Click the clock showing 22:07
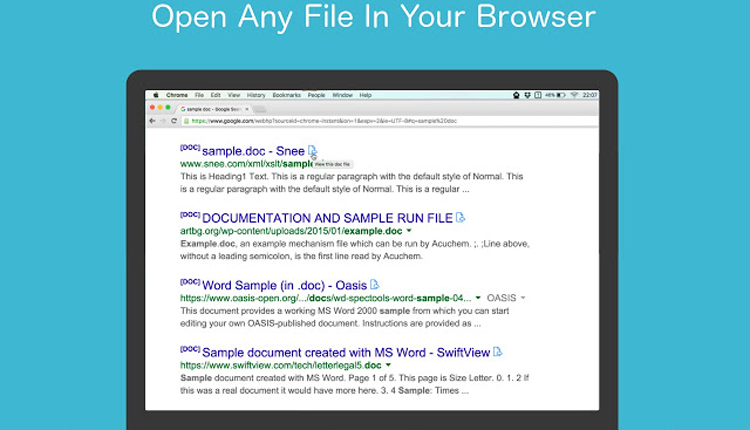The width and height of the screenshot is (750, 430). [590, 95]
